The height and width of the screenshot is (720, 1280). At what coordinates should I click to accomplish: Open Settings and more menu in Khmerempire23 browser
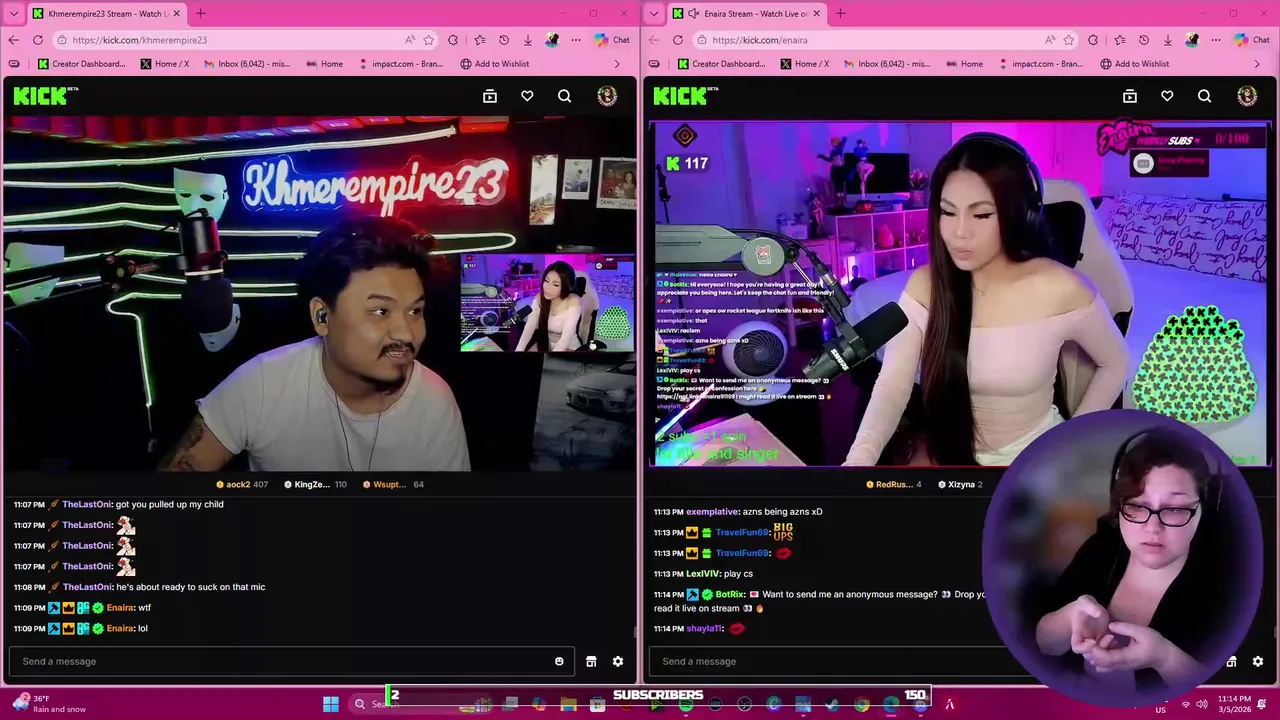click(576, 40)
